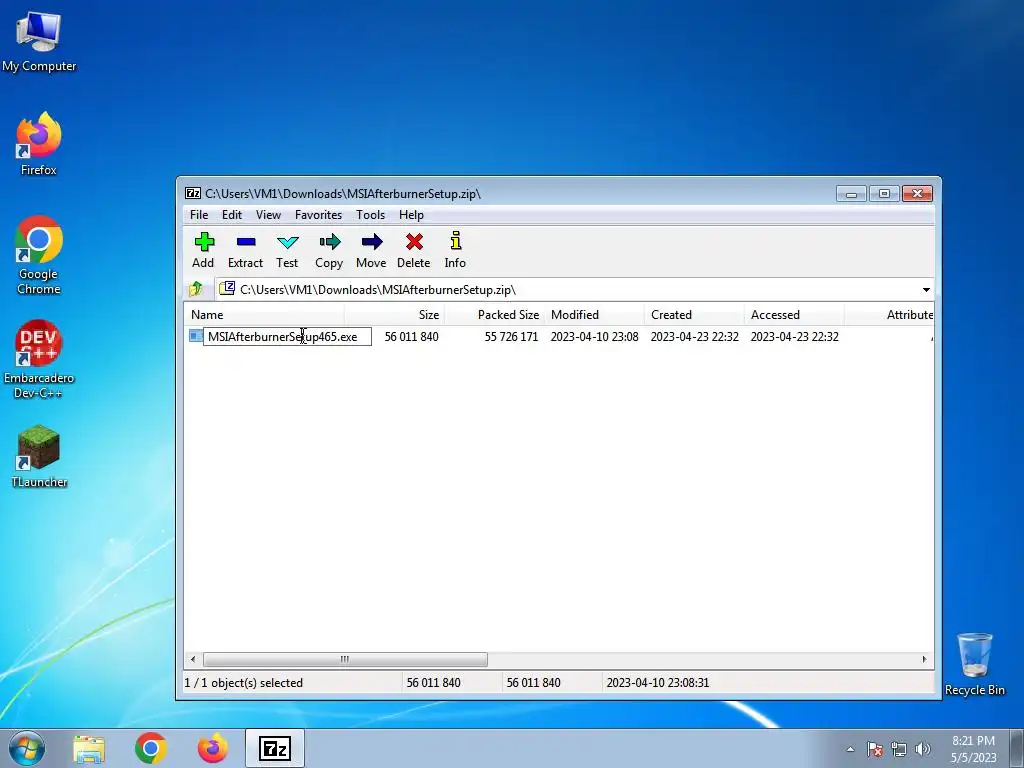Select Firefox desktop shortcut
Viewport: 1024px width, 768px height.
click(x=39, y=144)
